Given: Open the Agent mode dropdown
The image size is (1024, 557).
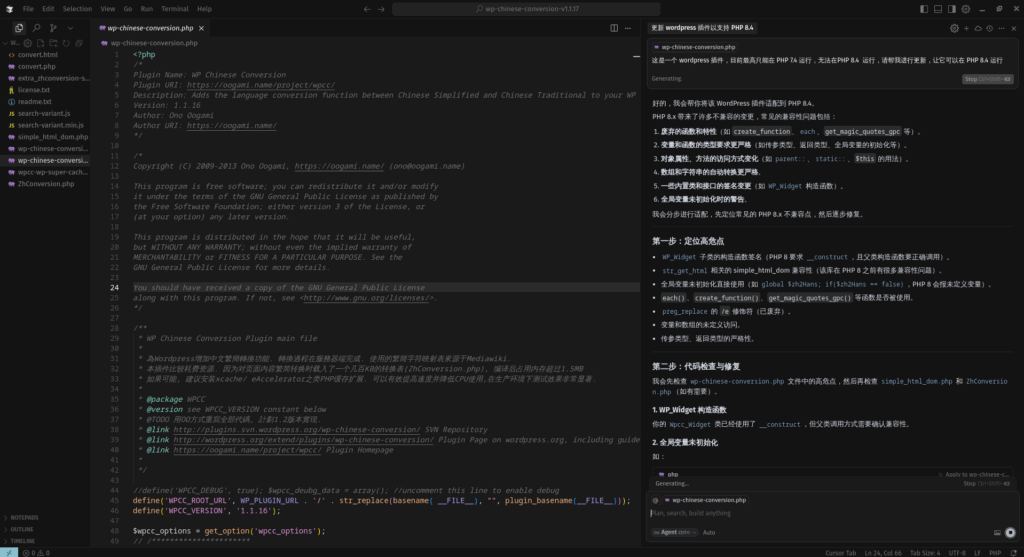Looking at the screenshot, I should point(672,532).
